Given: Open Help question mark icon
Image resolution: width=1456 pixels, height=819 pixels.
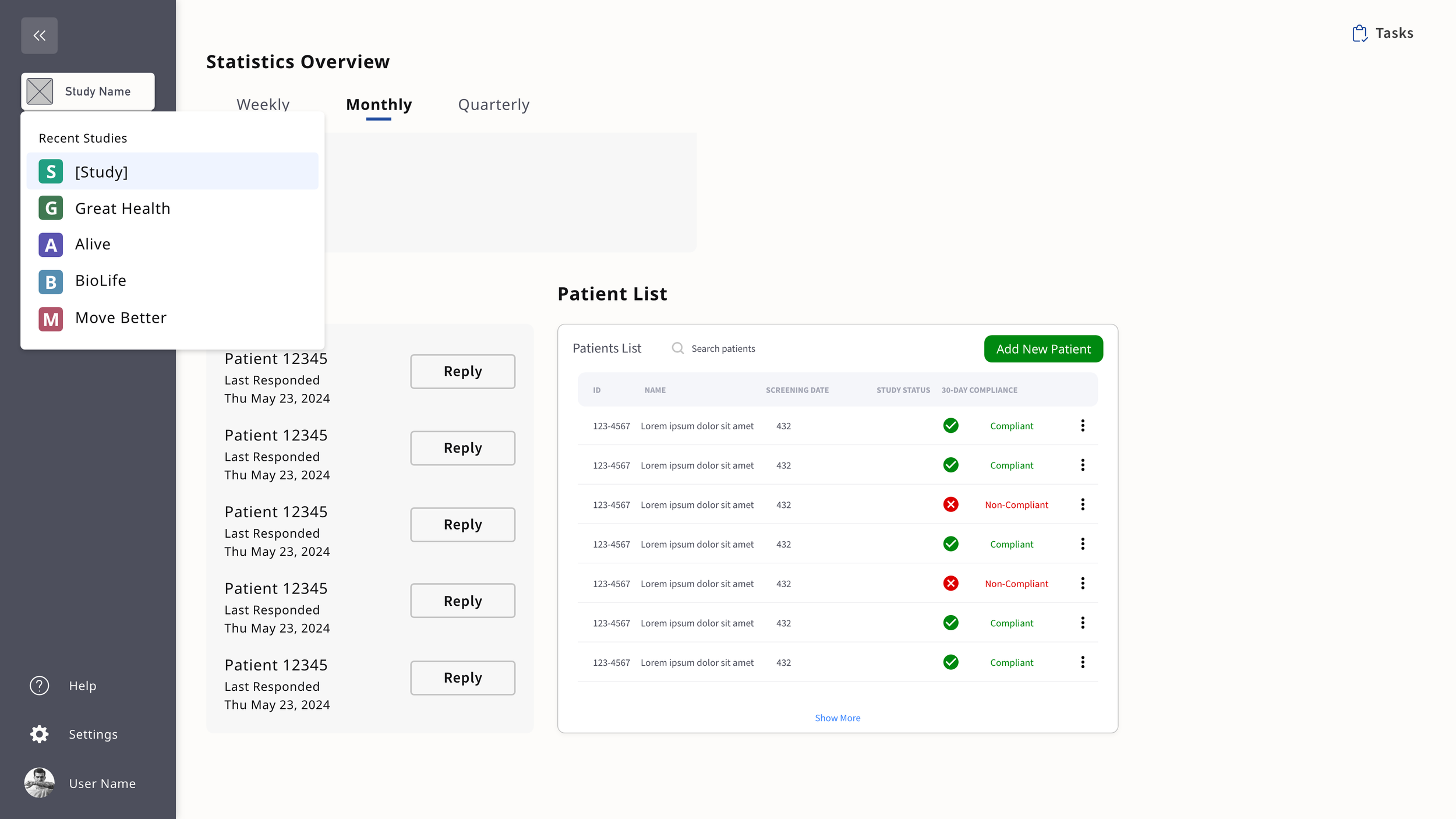Looking at the screenshot, I should (x=39, y=686).
